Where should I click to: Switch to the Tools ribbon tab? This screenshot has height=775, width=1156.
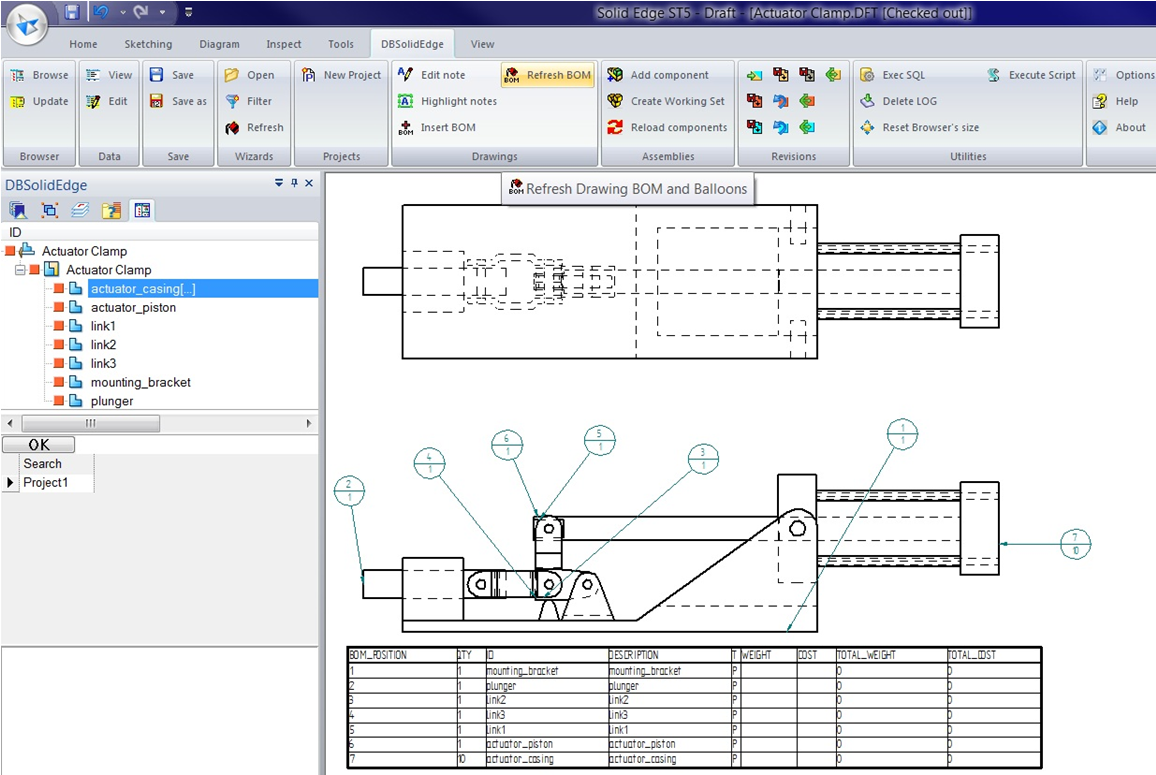(x=341, y=44)
